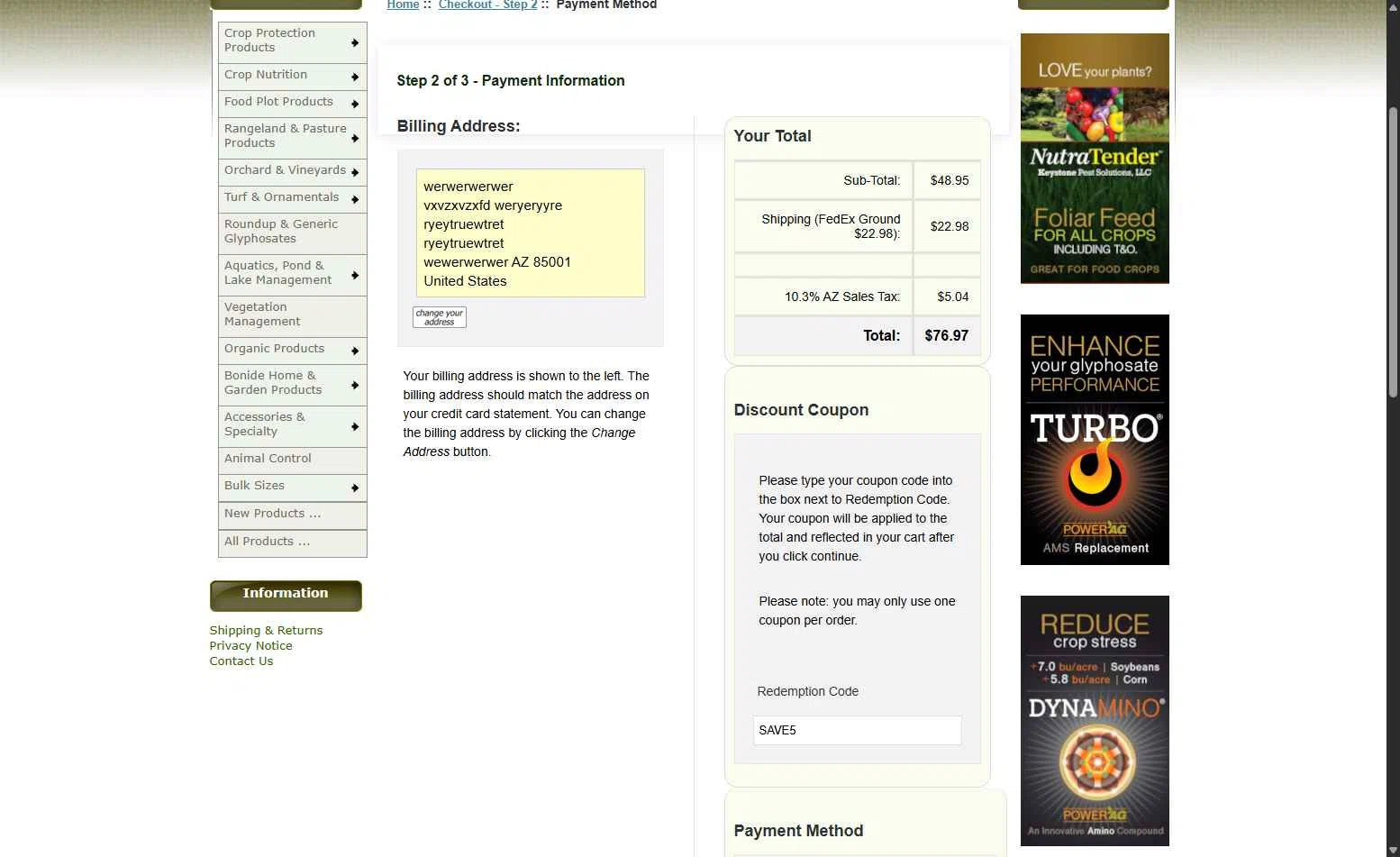Return to Checkout - Step 2 breadcrumb

(487, 5)
